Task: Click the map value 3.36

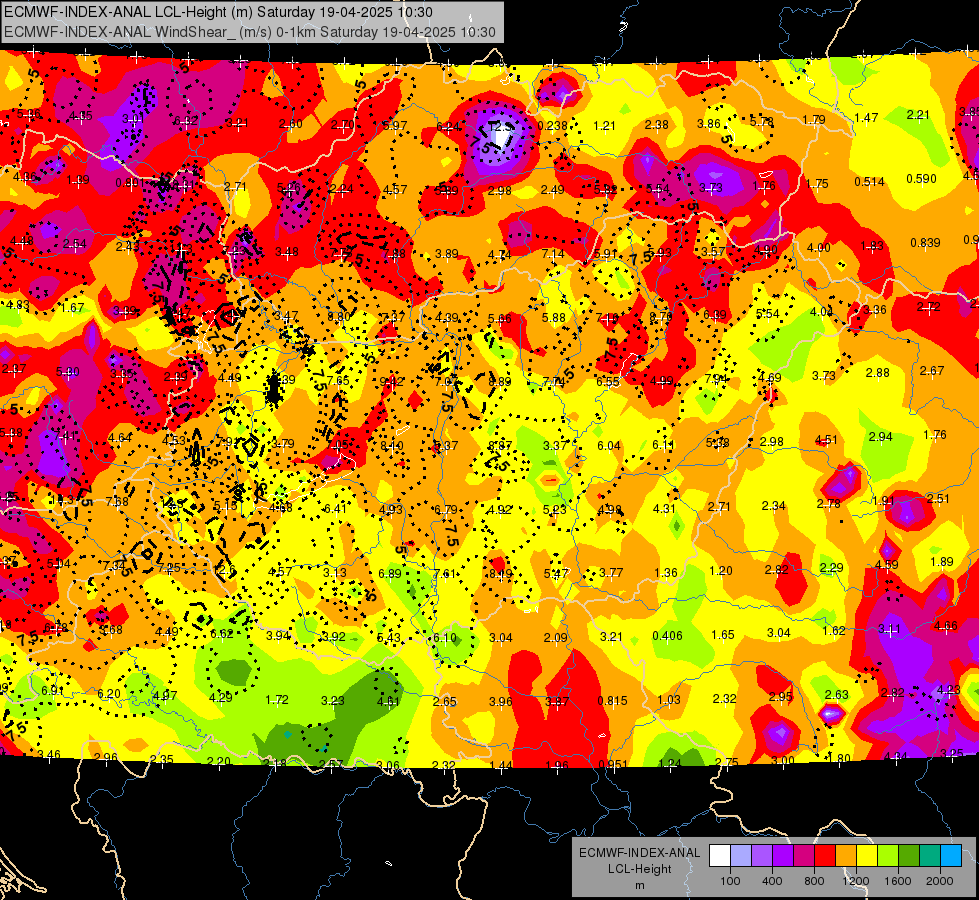Action: coord(875,309)
